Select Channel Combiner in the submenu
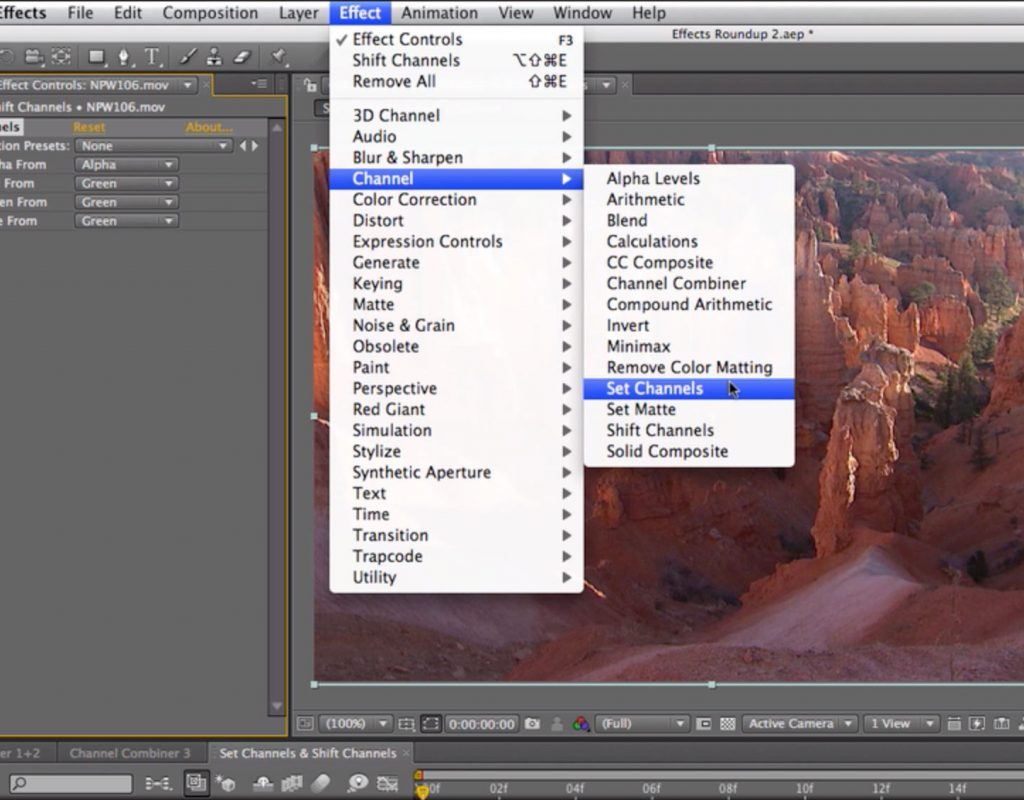 click(689, 283)
